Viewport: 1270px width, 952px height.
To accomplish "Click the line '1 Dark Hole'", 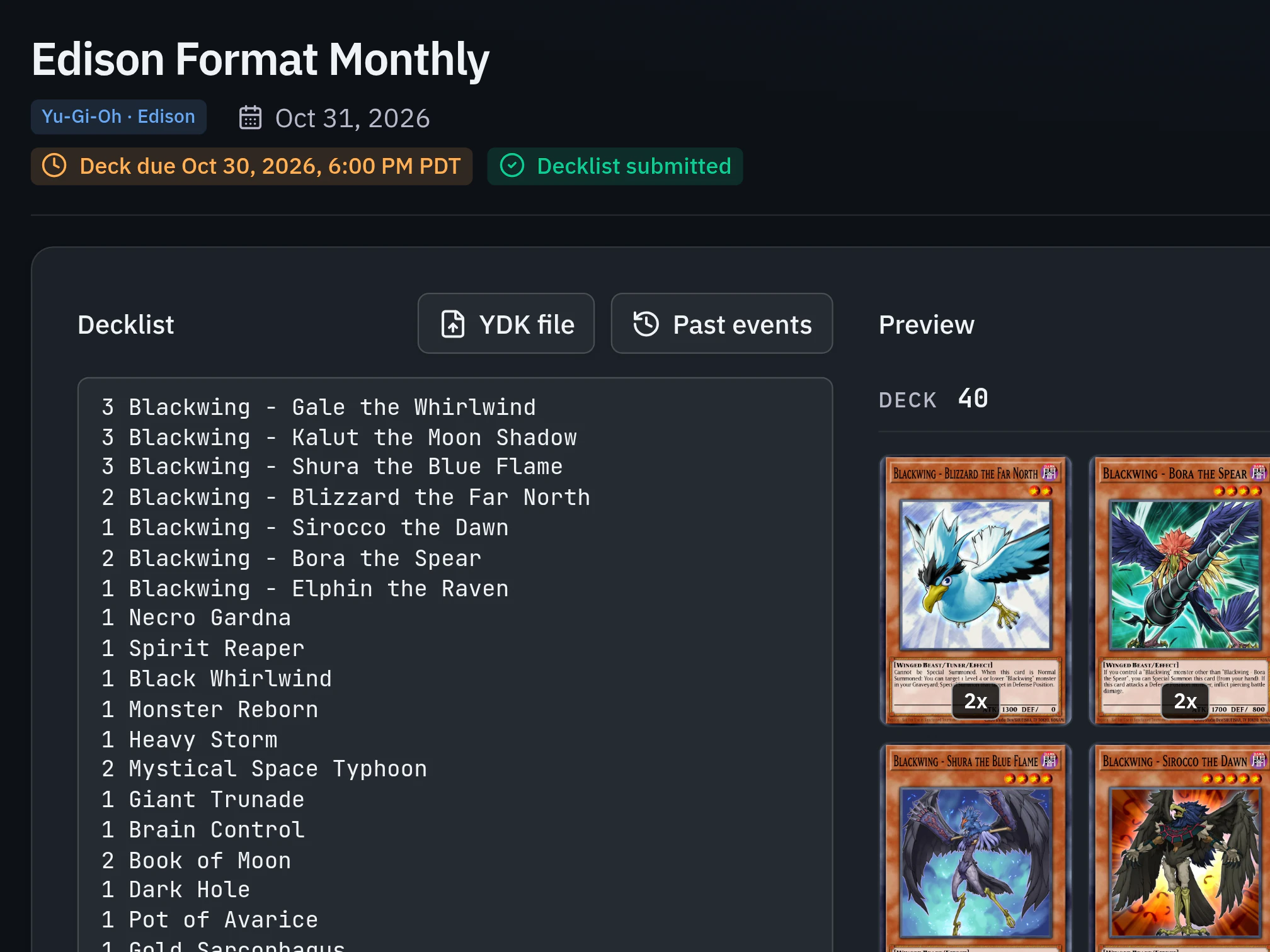I will [176, 890].
